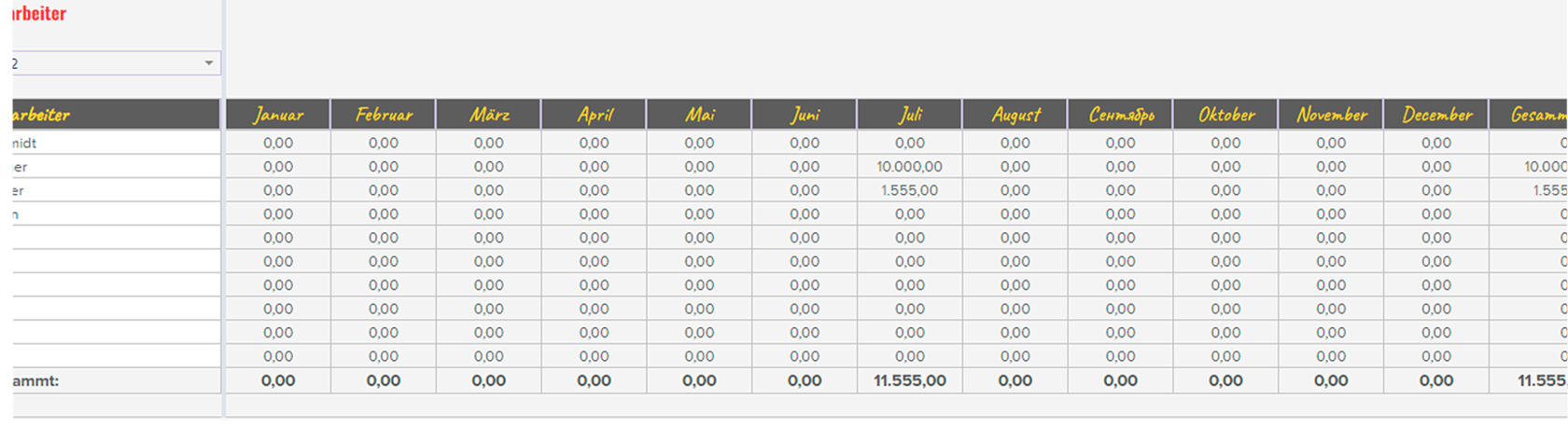
Task: Click the December column header
Action: point(1436,115)
